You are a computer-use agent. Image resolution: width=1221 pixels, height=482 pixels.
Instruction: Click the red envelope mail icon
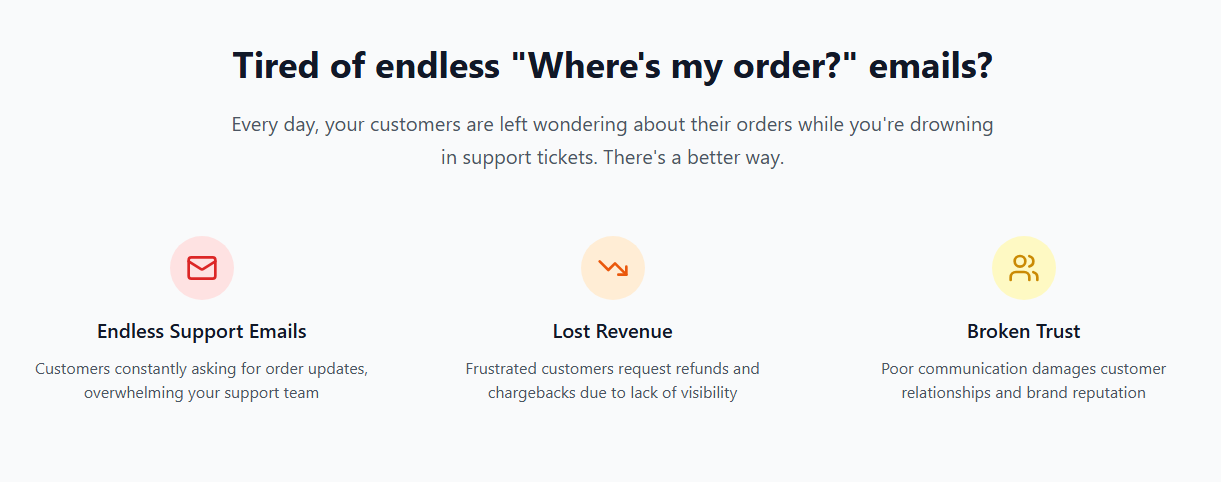tap(202, 268)
